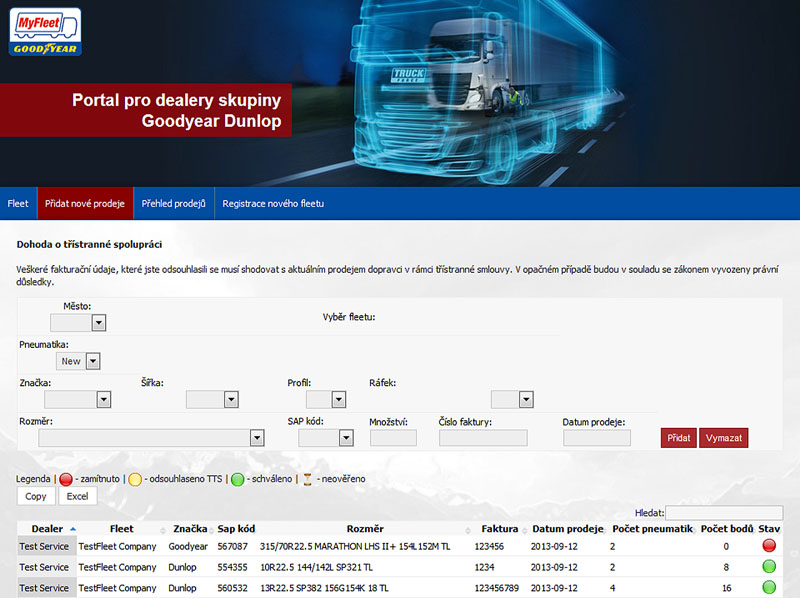Click SAP code cell '560532'

pos(233,588)
